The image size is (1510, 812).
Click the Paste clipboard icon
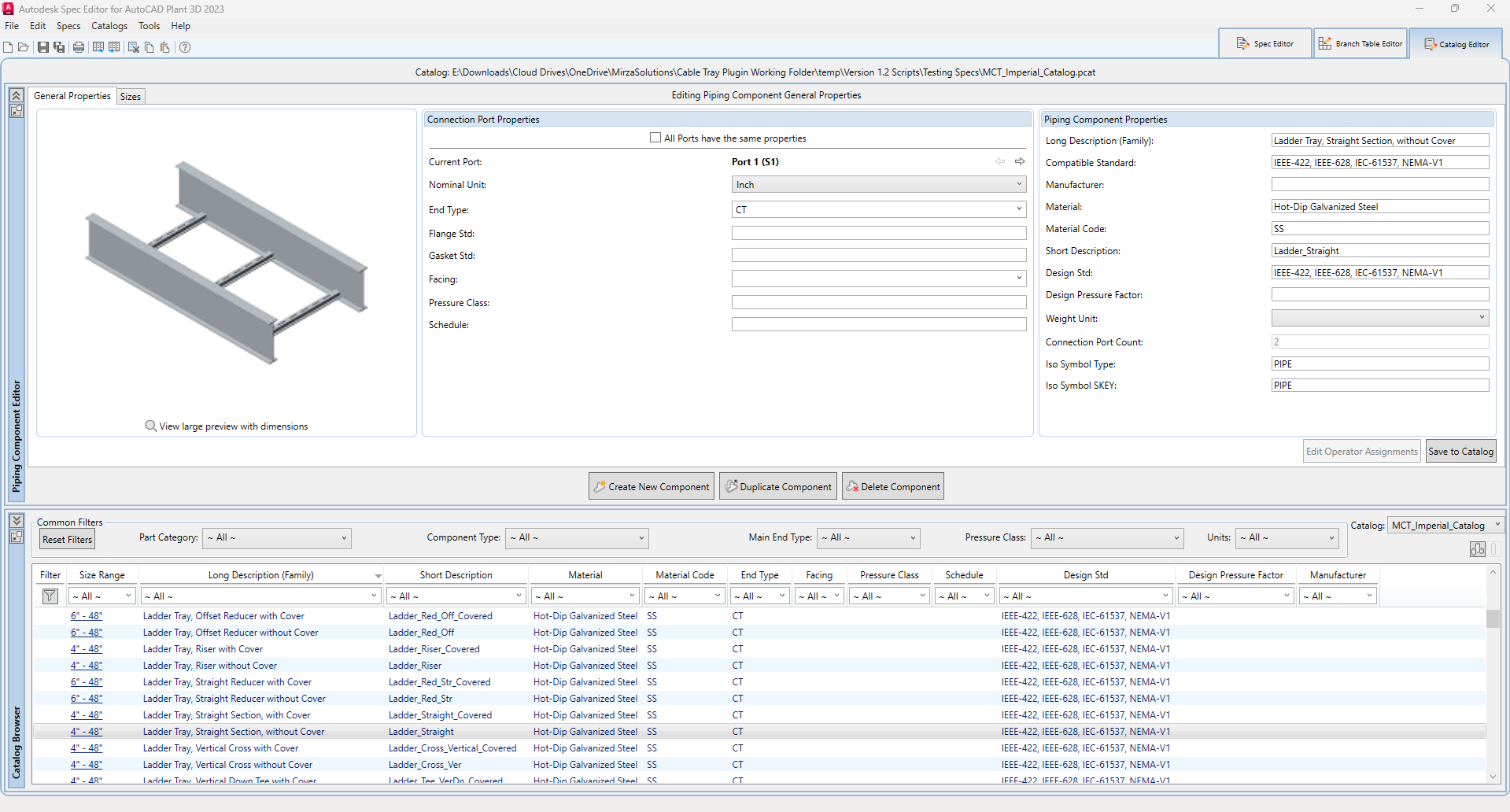tap(164, 47)
